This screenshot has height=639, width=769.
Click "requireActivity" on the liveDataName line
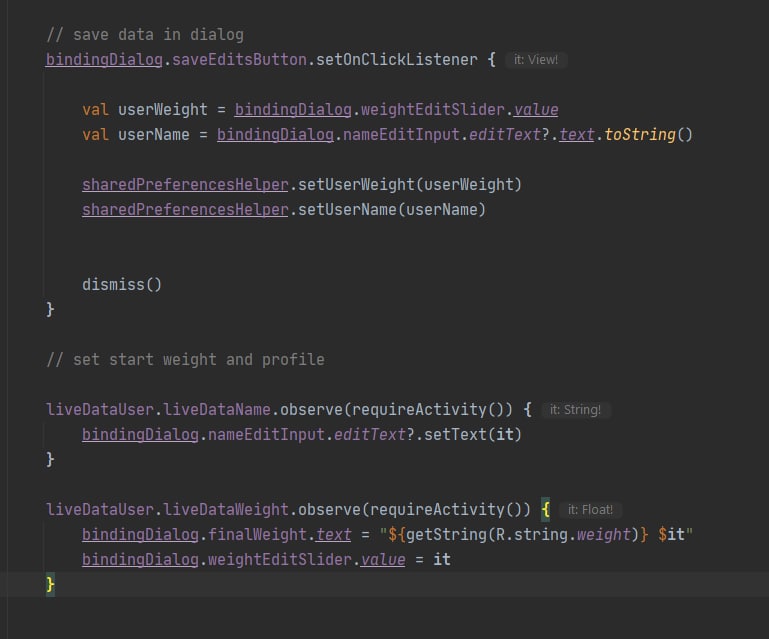pyautogui.click(x=419, y=409)
